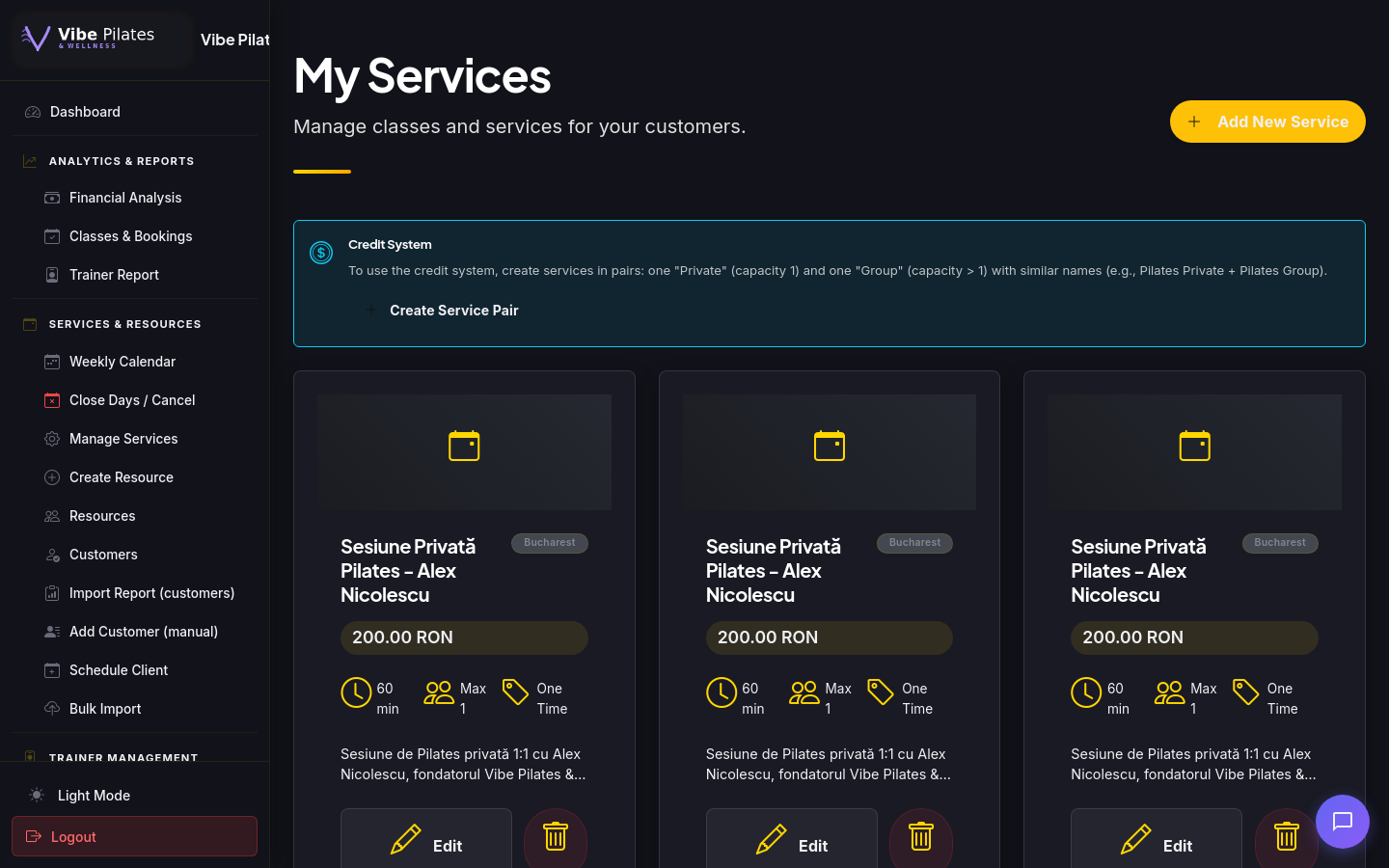This screenshot has width=1389, height=868.
Task: Collapse the Services & Resources section
Action: tap(124, 324)
